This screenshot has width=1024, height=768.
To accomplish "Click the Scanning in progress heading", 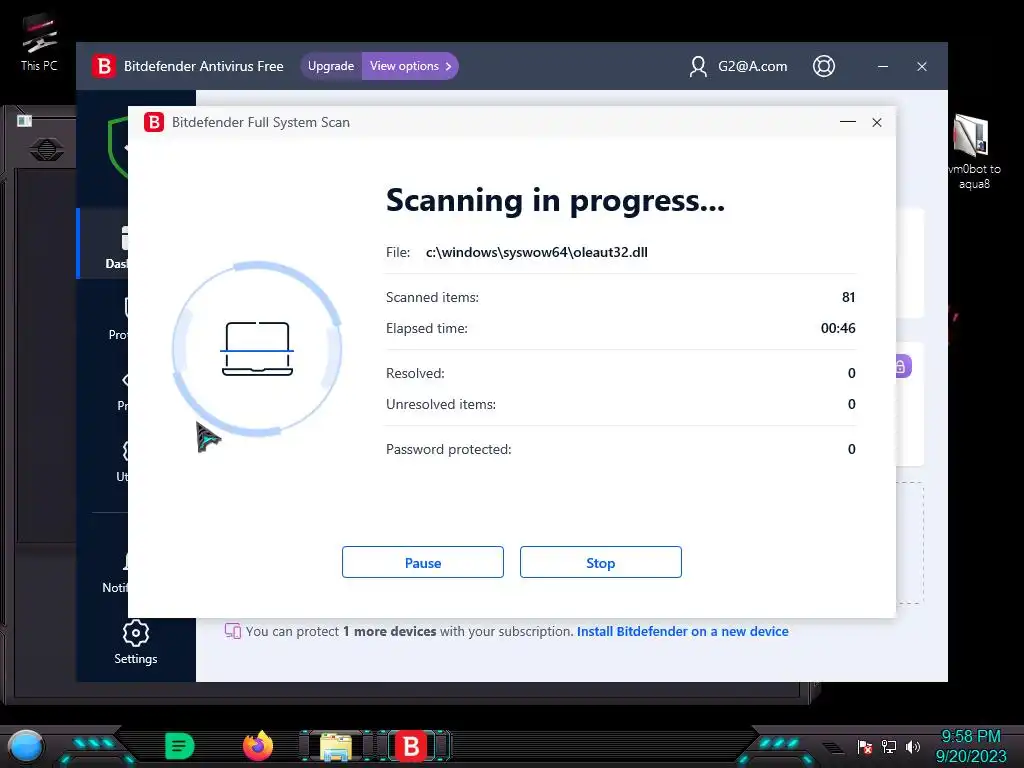I will pyautogui.click(x=555, y=200).
